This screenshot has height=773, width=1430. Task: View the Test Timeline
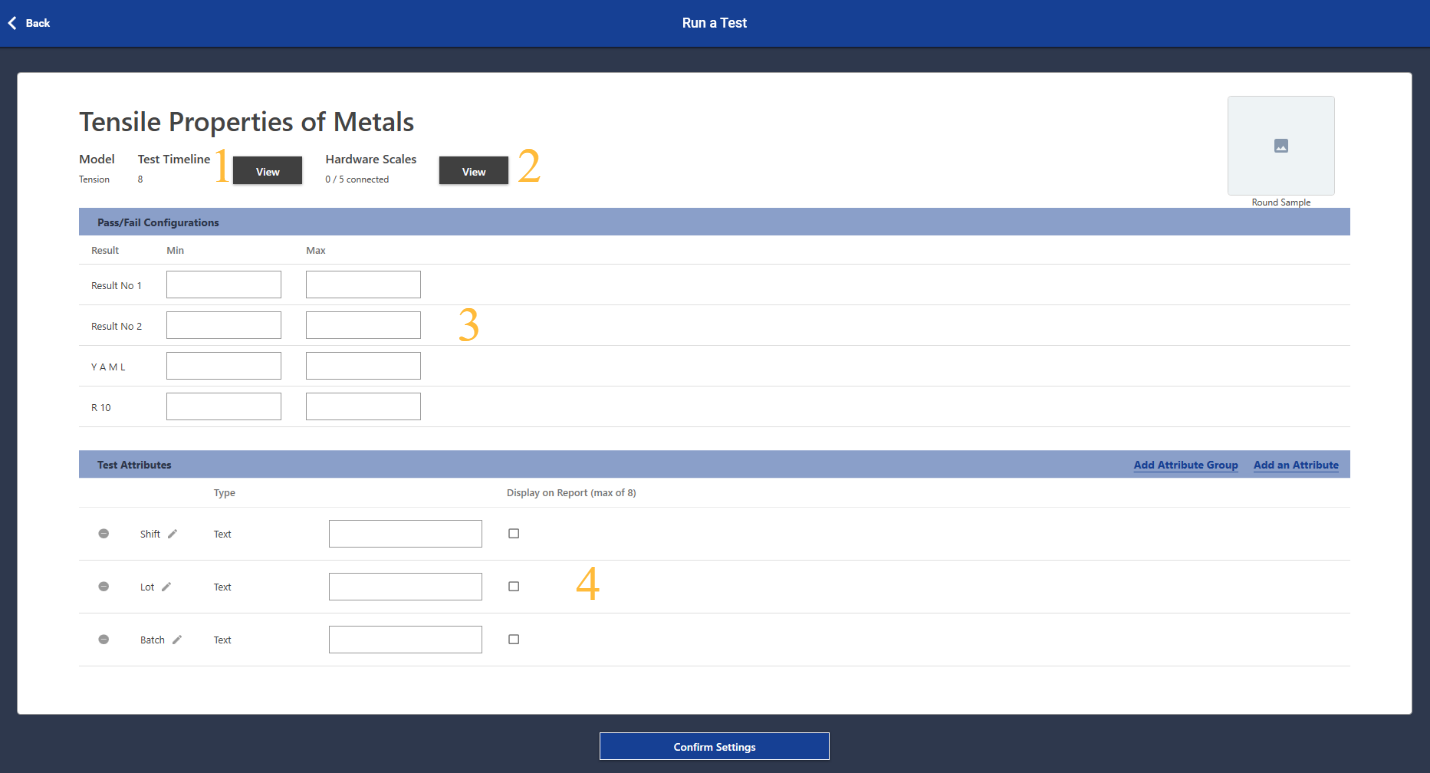tap(267, 172)
